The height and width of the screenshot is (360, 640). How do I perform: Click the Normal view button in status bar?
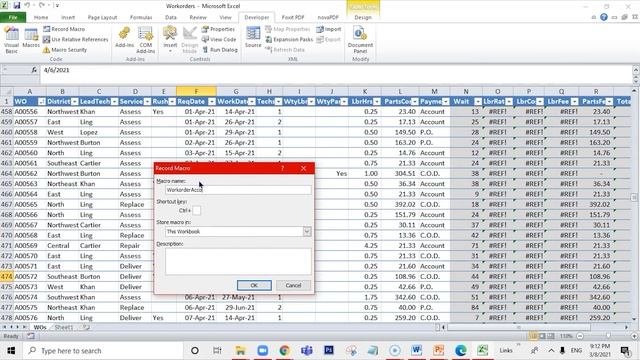[533, 336]
